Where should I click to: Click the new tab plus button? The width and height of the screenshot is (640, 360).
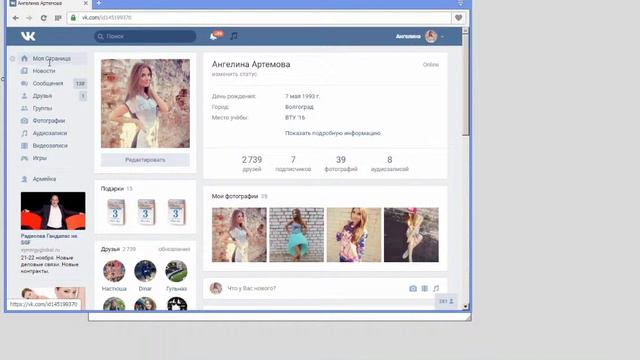[99, 3]
